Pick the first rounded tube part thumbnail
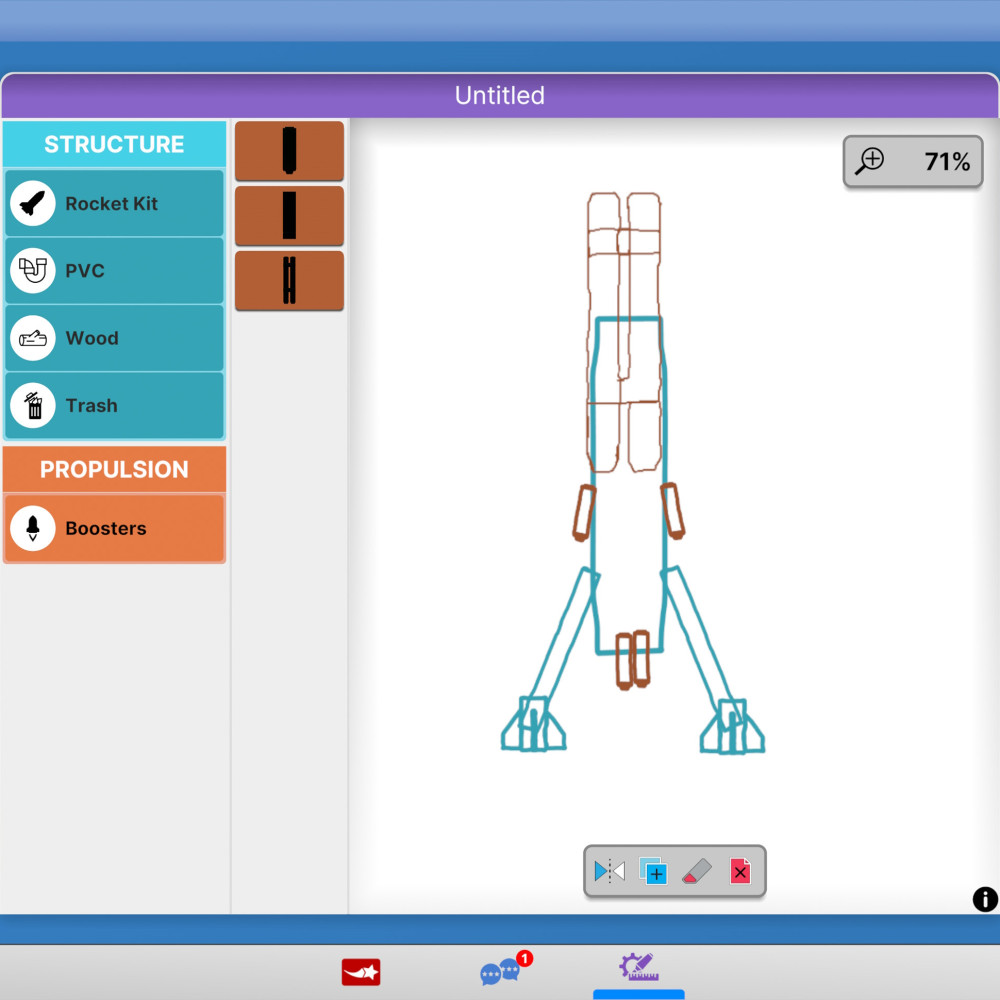 tap(290, 151)
